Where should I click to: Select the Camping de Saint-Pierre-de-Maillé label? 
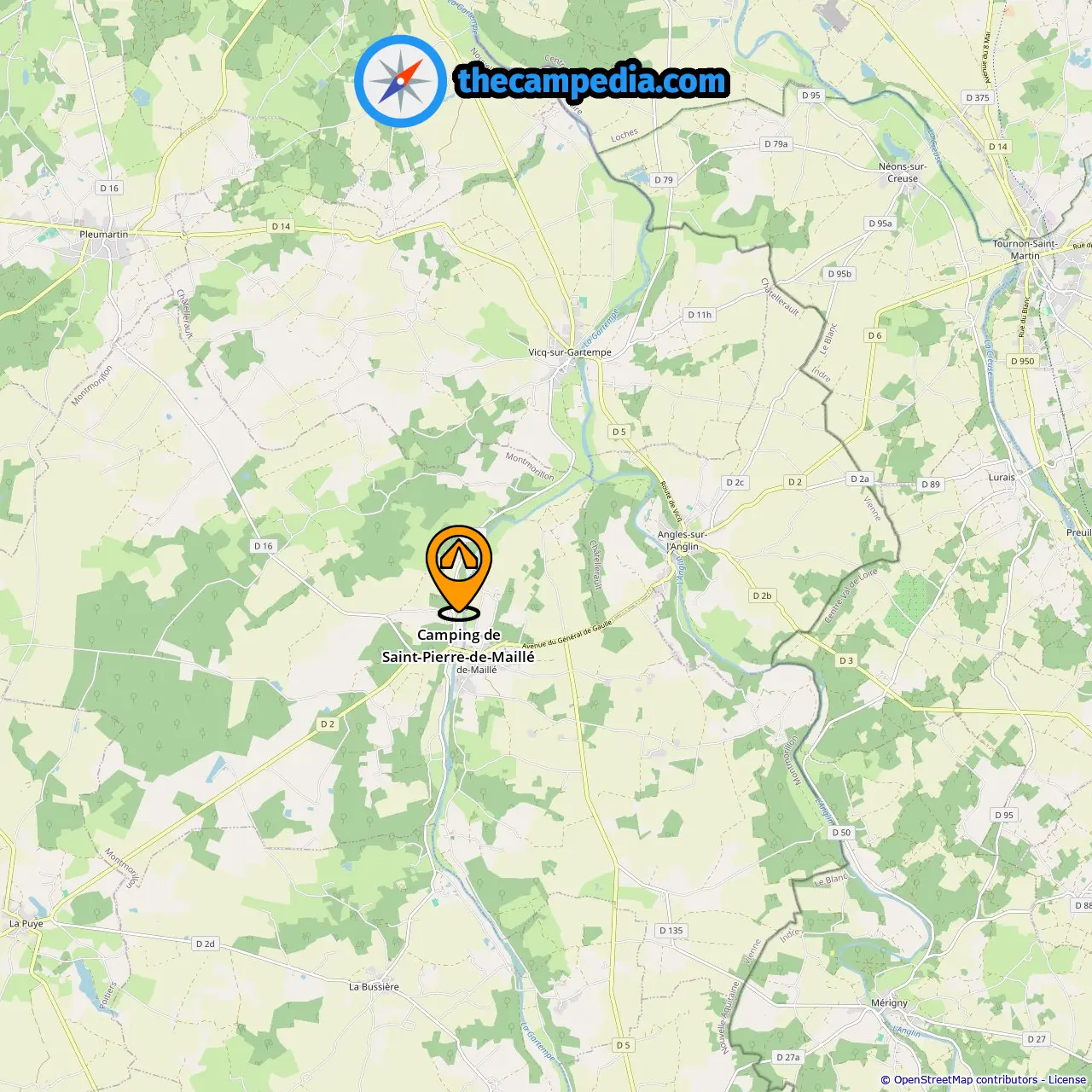pyautogui.click(x=458, y=646)
